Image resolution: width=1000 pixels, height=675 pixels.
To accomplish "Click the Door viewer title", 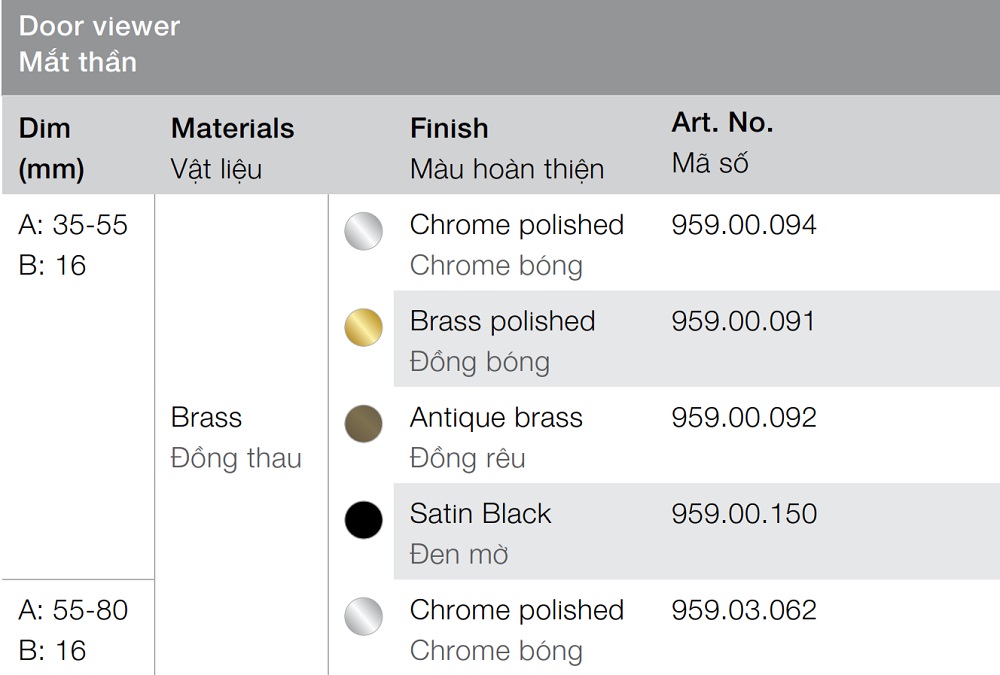I will [x=99, y=26].
